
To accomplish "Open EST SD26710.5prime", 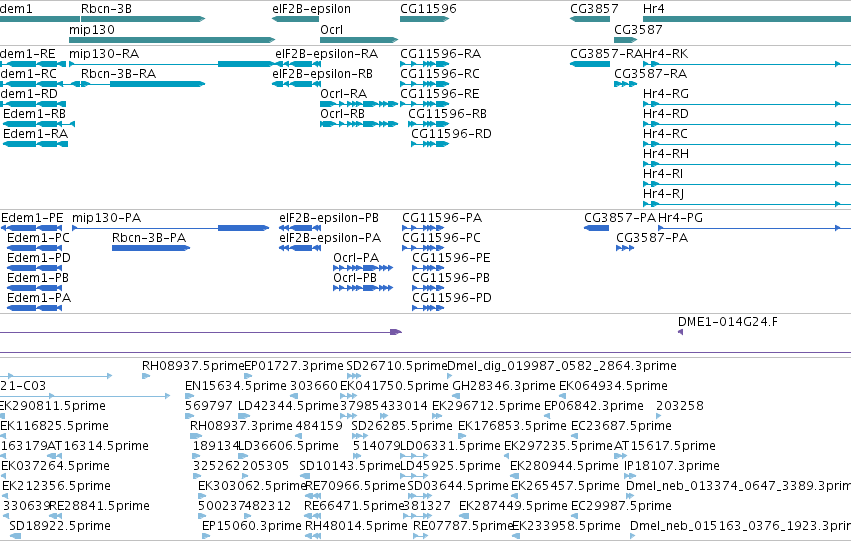I will 397,366.
